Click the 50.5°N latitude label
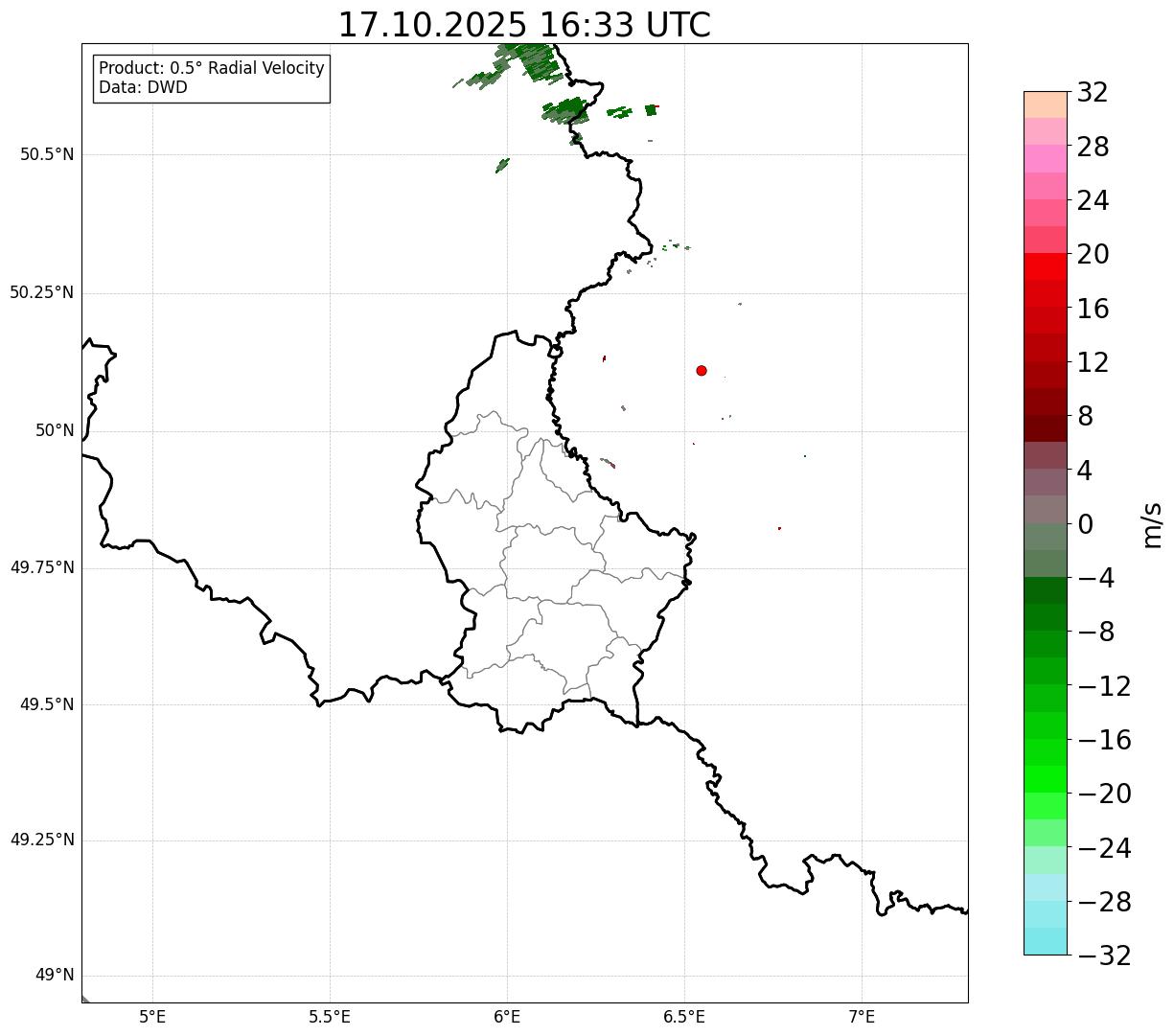The width and height of the screenshot is (1174, 1036). (47, 154)
